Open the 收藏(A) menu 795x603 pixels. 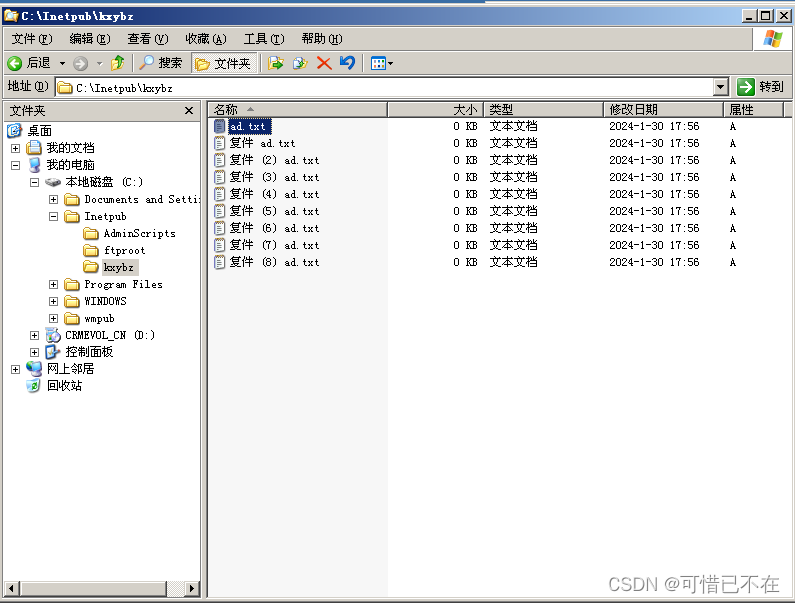[x=206, y=39]
